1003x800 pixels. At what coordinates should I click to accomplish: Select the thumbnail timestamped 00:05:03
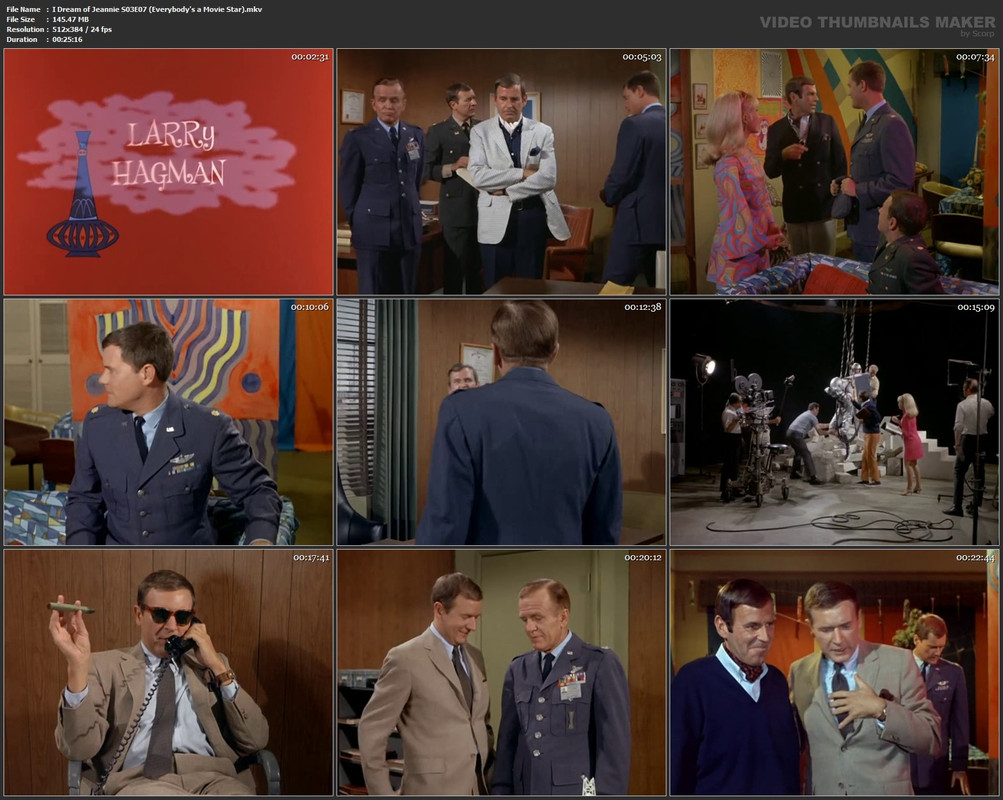pyautogui.click(x=502, y=172)
